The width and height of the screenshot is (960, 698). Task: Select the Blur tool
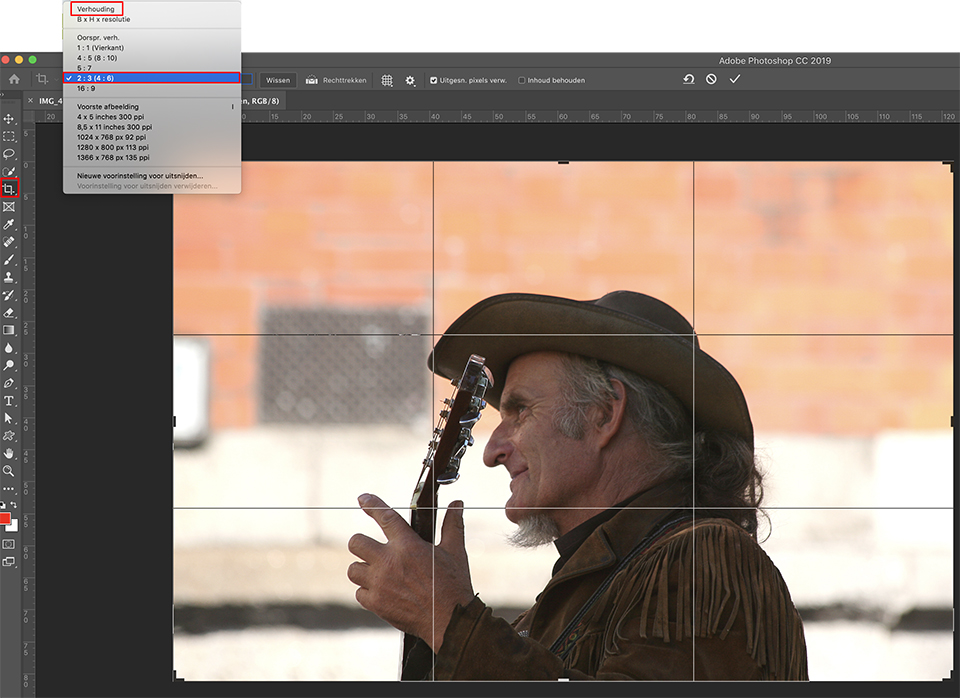coord(9,348)
